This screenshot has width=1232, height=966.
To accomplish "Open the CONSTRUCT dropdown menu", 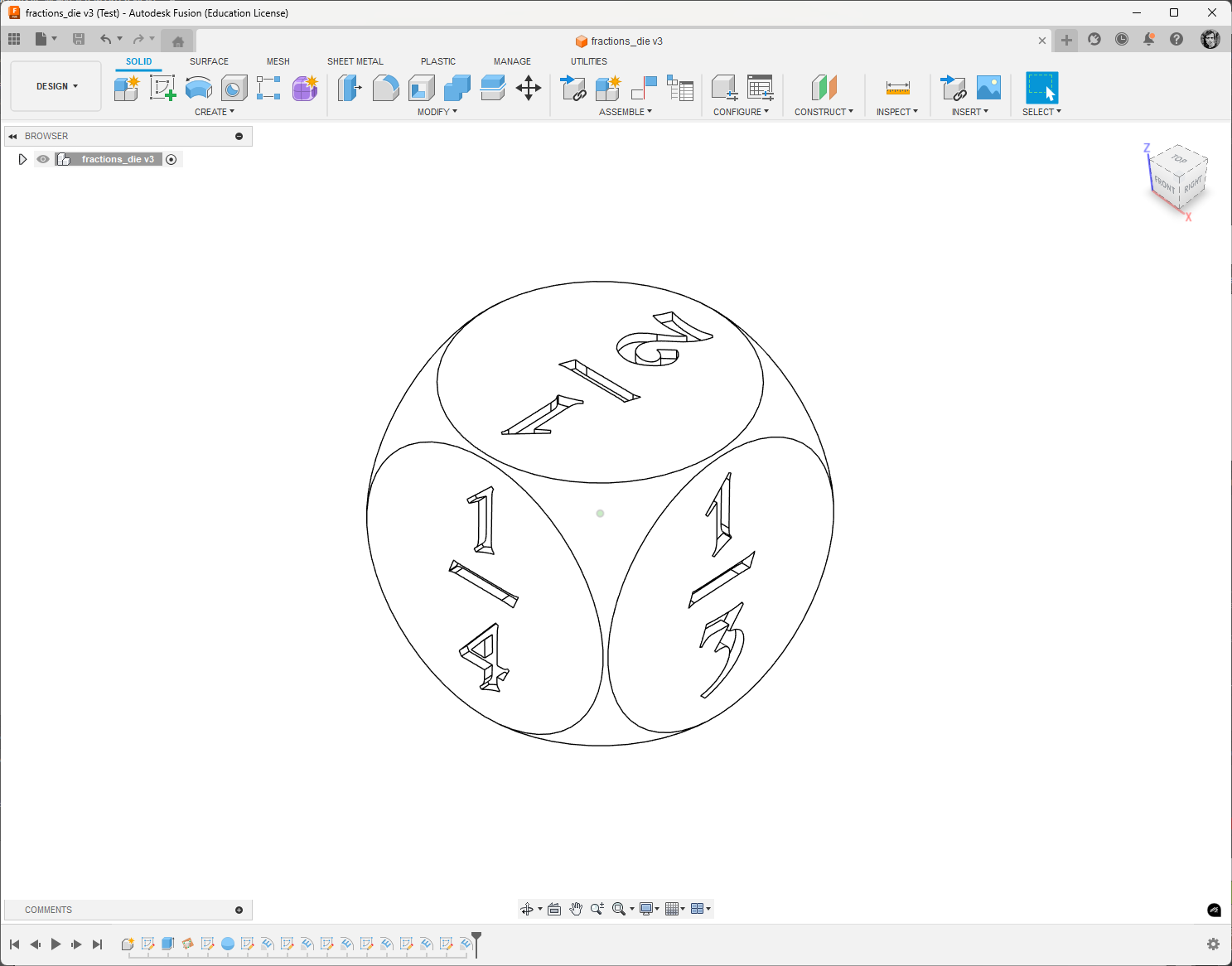I will 824,112.
